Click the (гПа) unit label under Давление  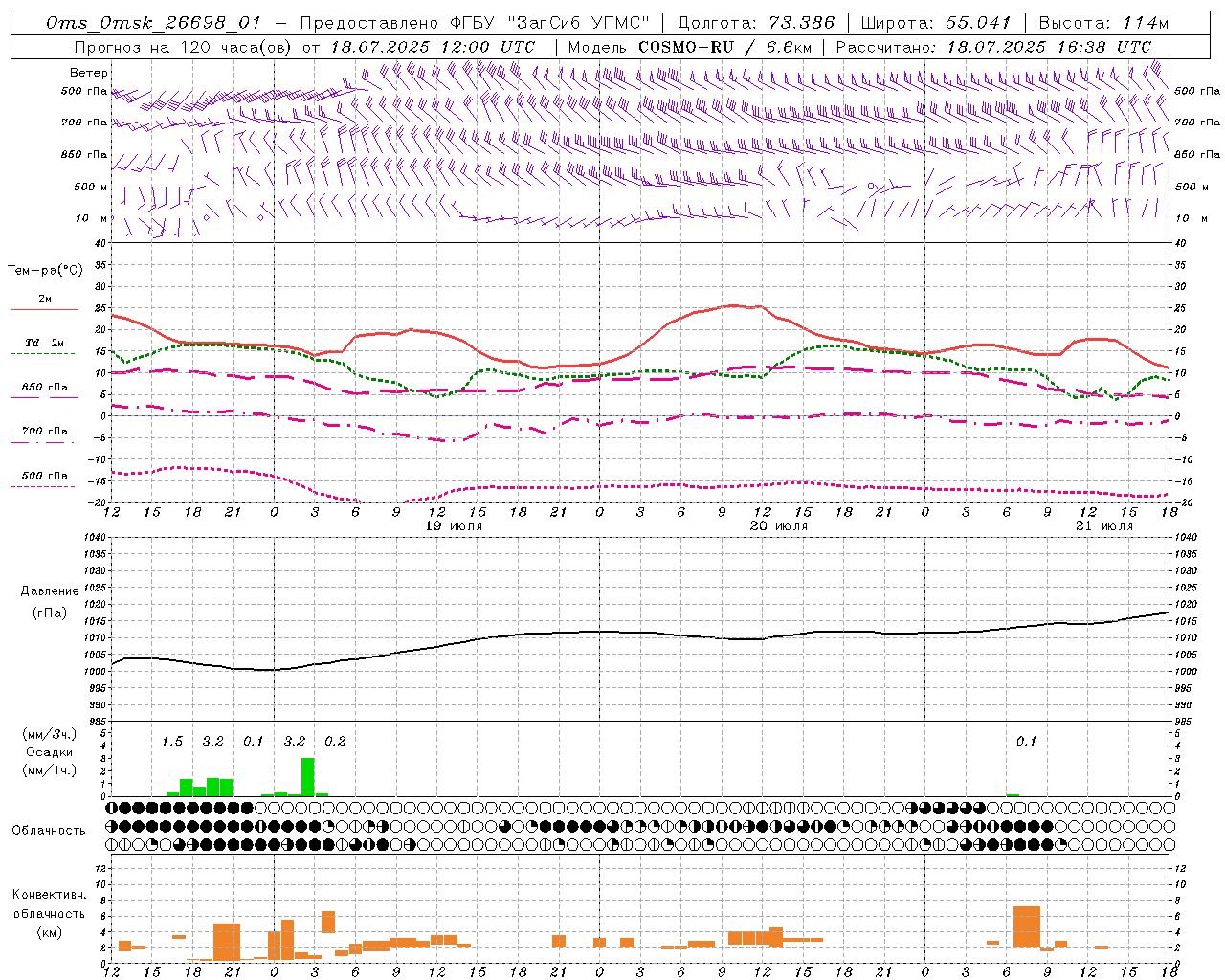point(48,612)
